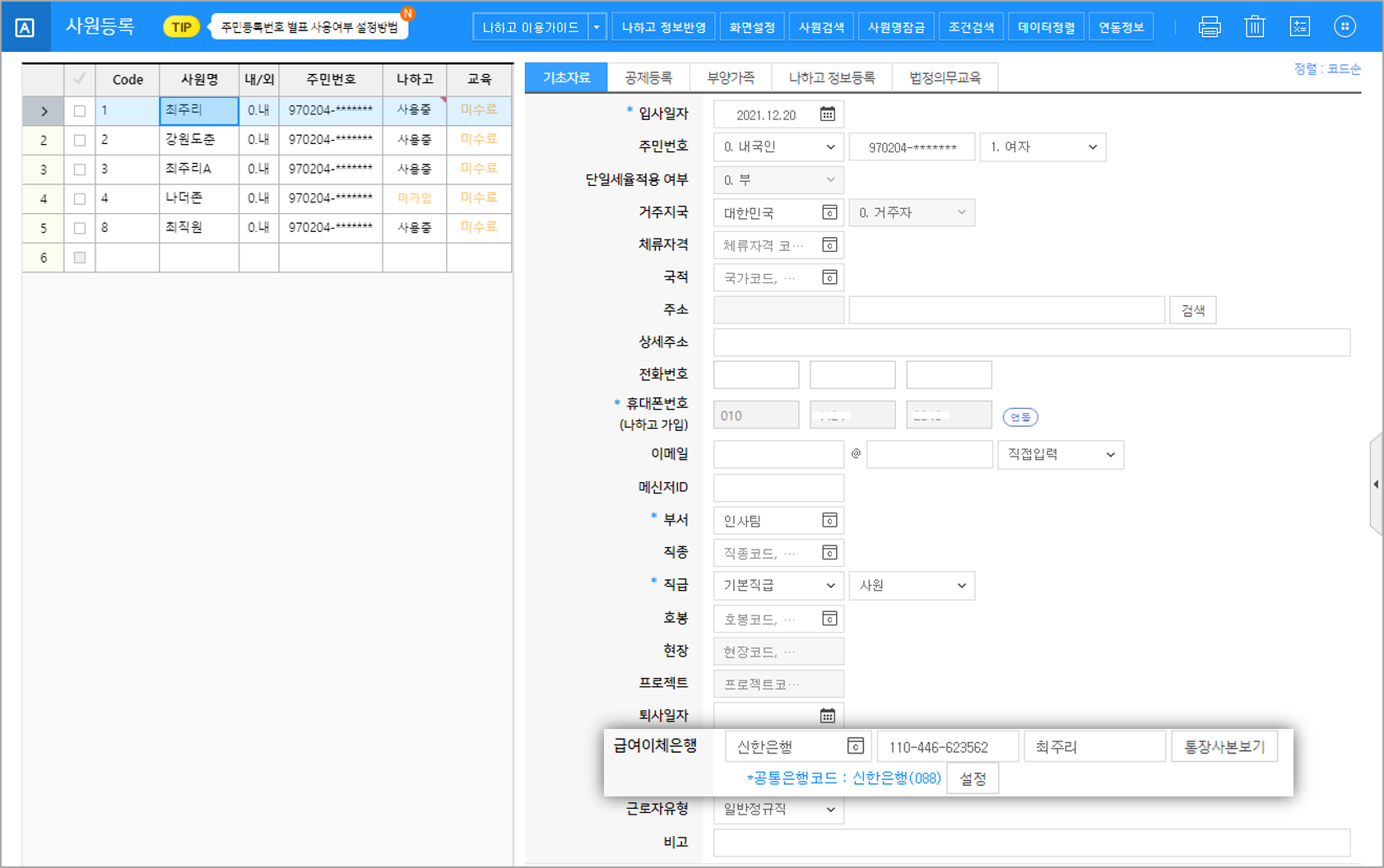The height and width of the screenshot is (868, 1384).
Task: Open the 기본직급 dropdown
Action: click(x=778, y=586)
